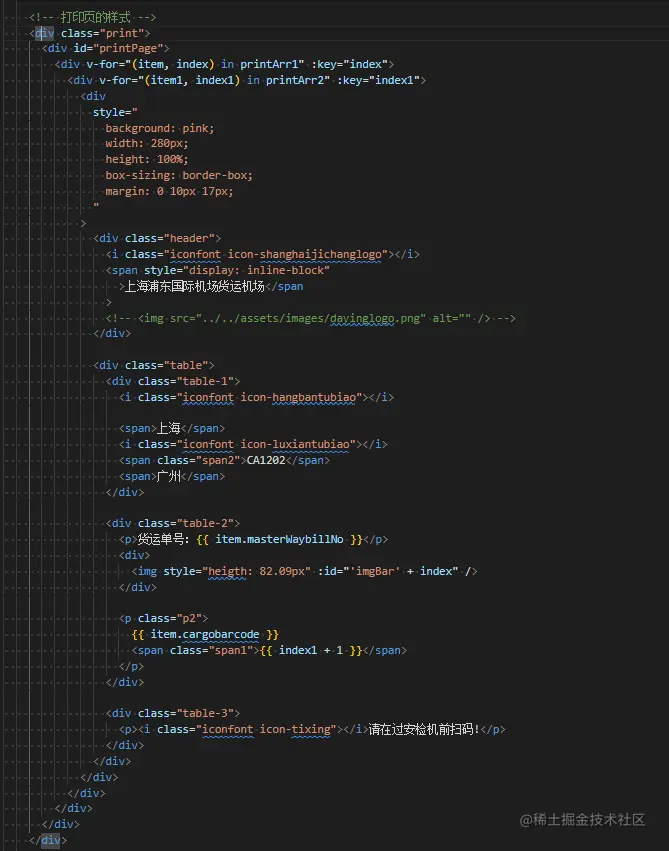Click the class="table-2" div tag
Viewport: 669px width, 851px height.
[173, 523]
